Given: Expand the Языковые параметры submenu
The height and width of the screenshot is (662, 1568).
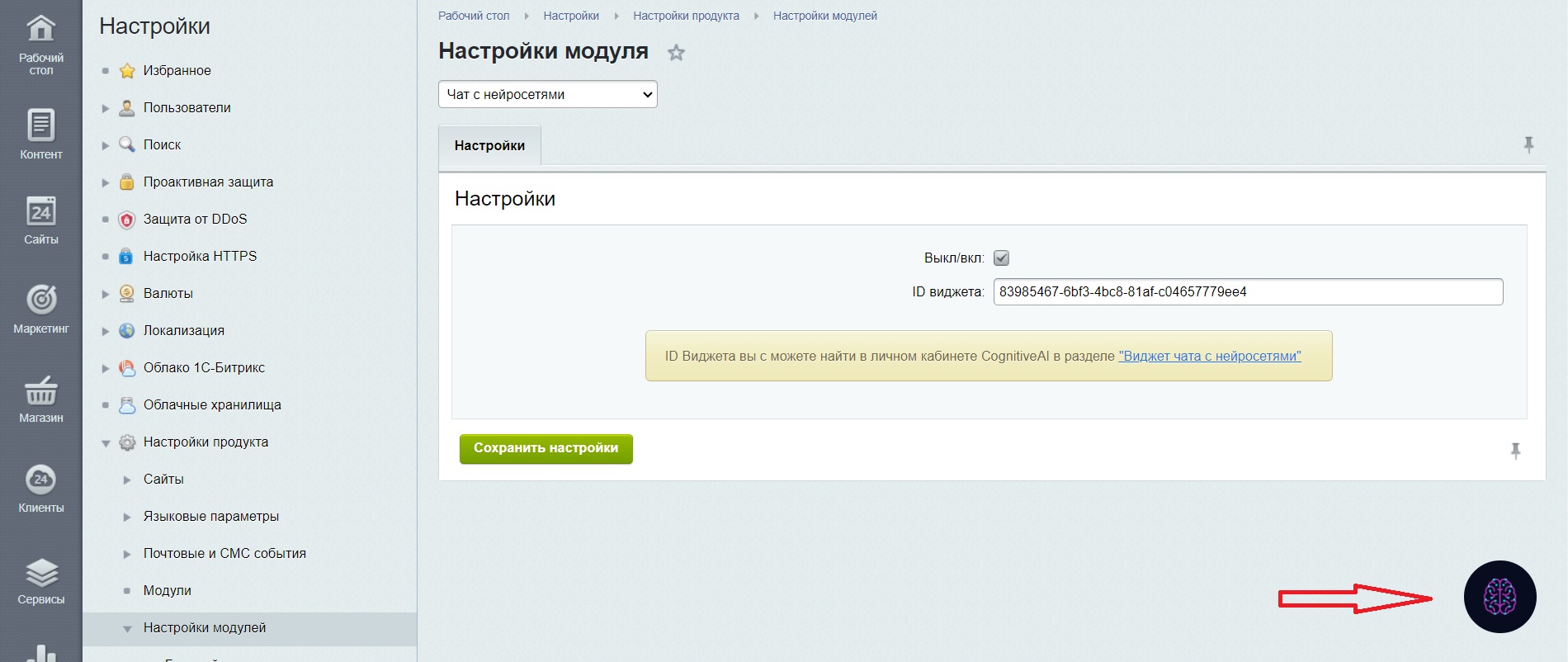Looking at the screenshot, I should 127,517.
